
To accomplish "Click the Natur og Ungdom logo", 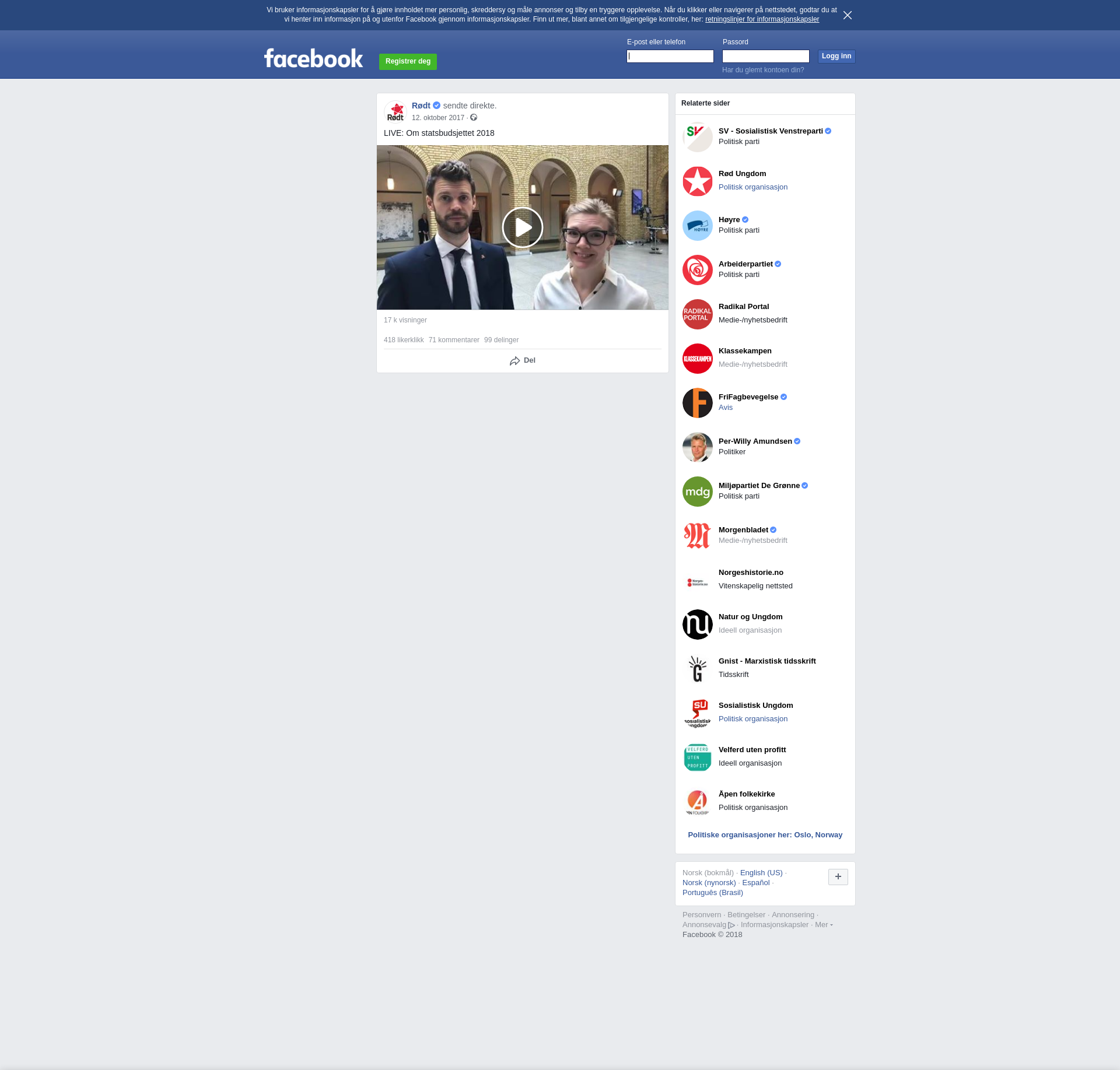I will (x=698, y=625).
